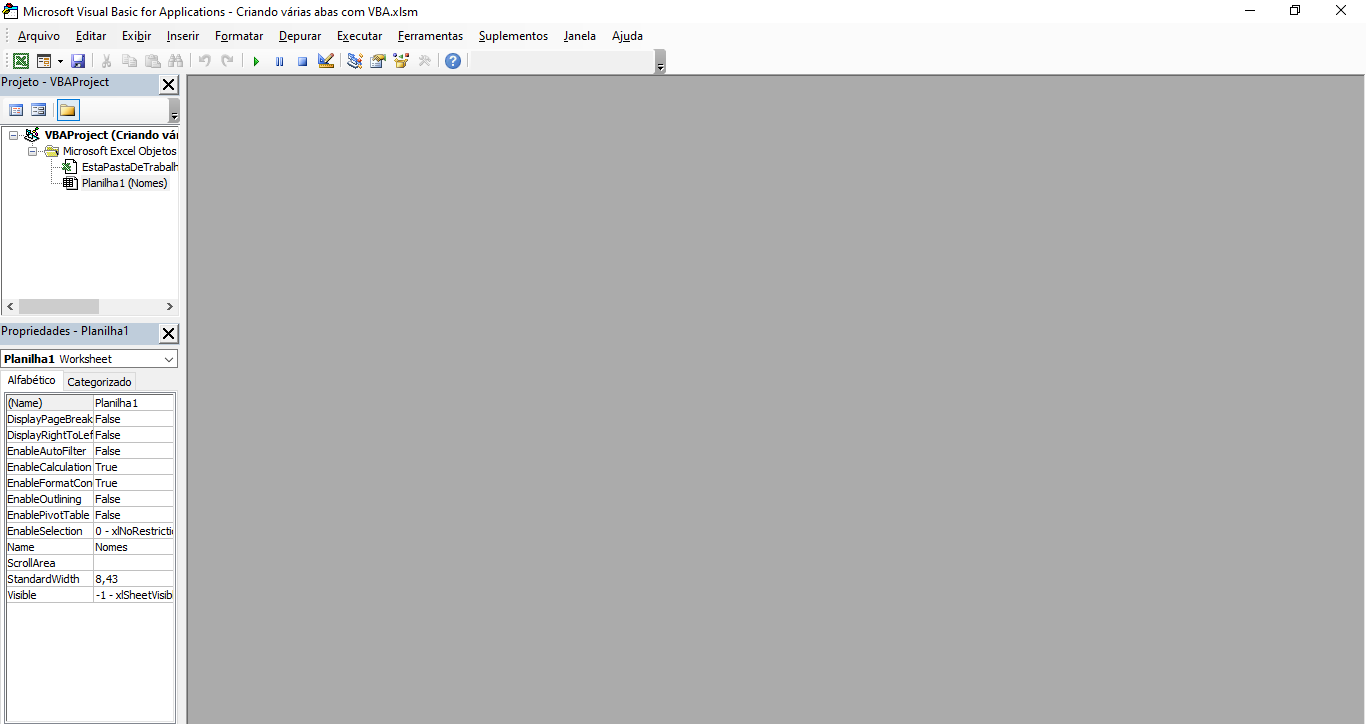Close the Propriedades - Planilha1 panel
1366x724 pixels.
tap(169, 333)
